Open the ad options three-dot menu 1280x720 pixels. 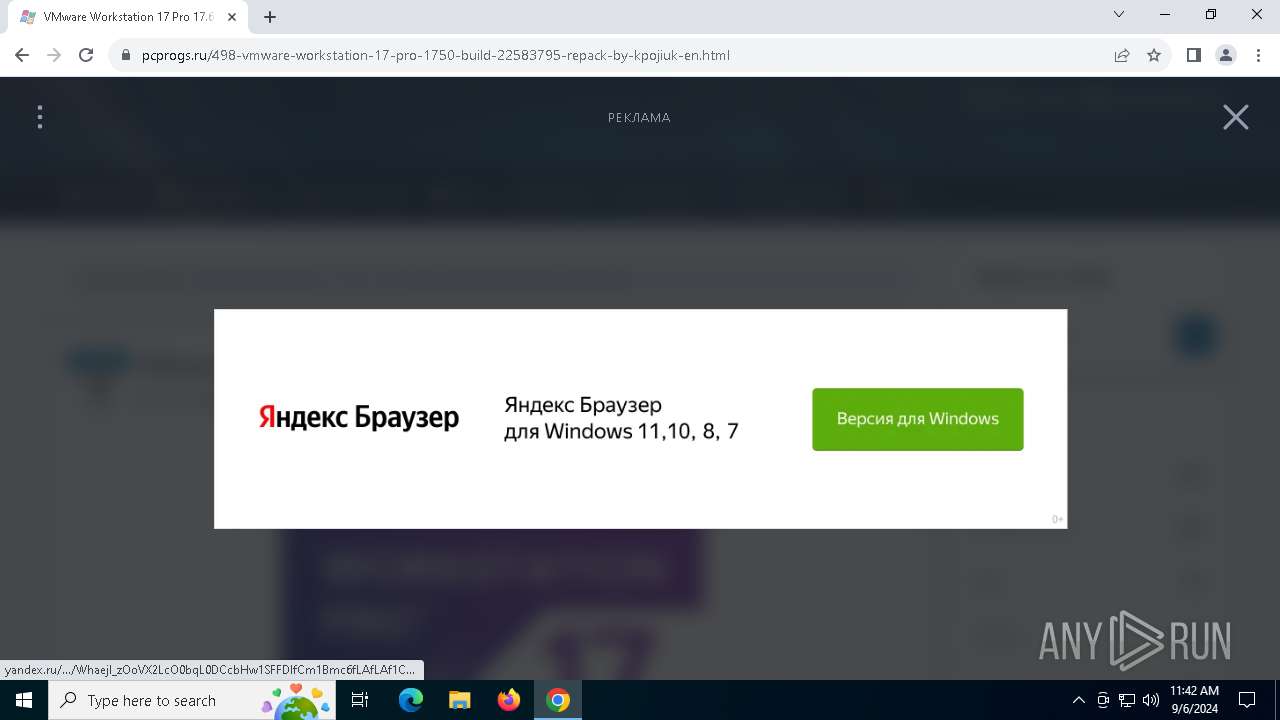point(40,117)
